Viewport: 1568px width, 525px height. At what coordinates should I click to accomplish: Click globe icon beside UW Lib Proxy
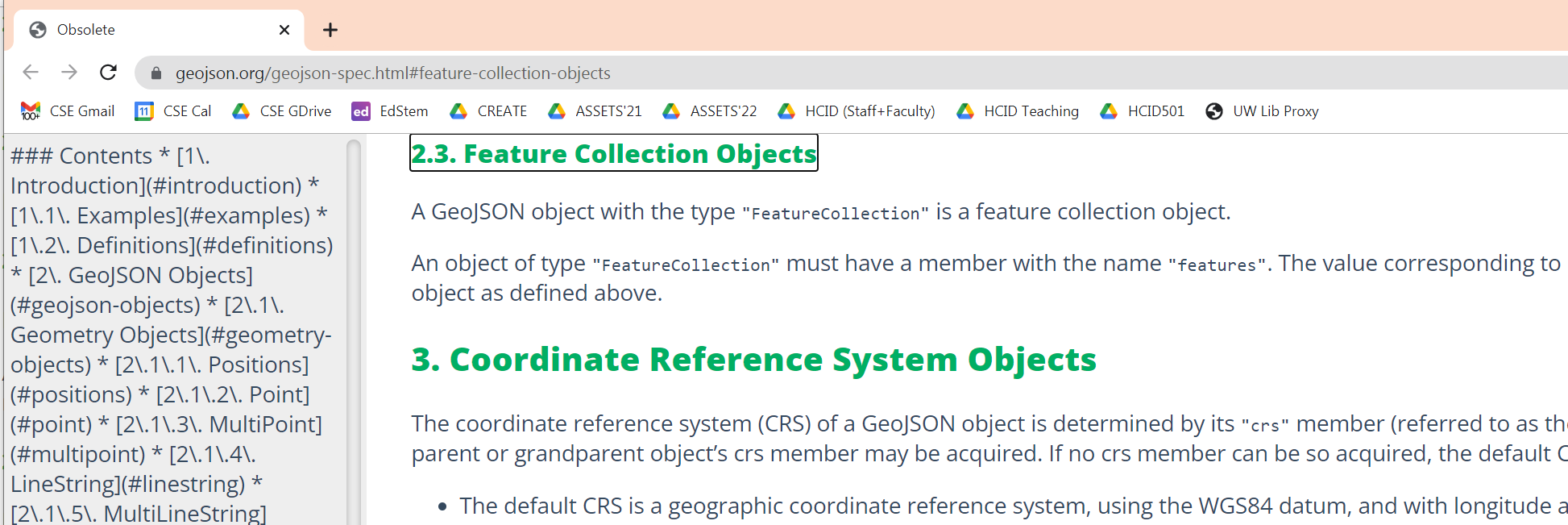[x=1214, y=111]
